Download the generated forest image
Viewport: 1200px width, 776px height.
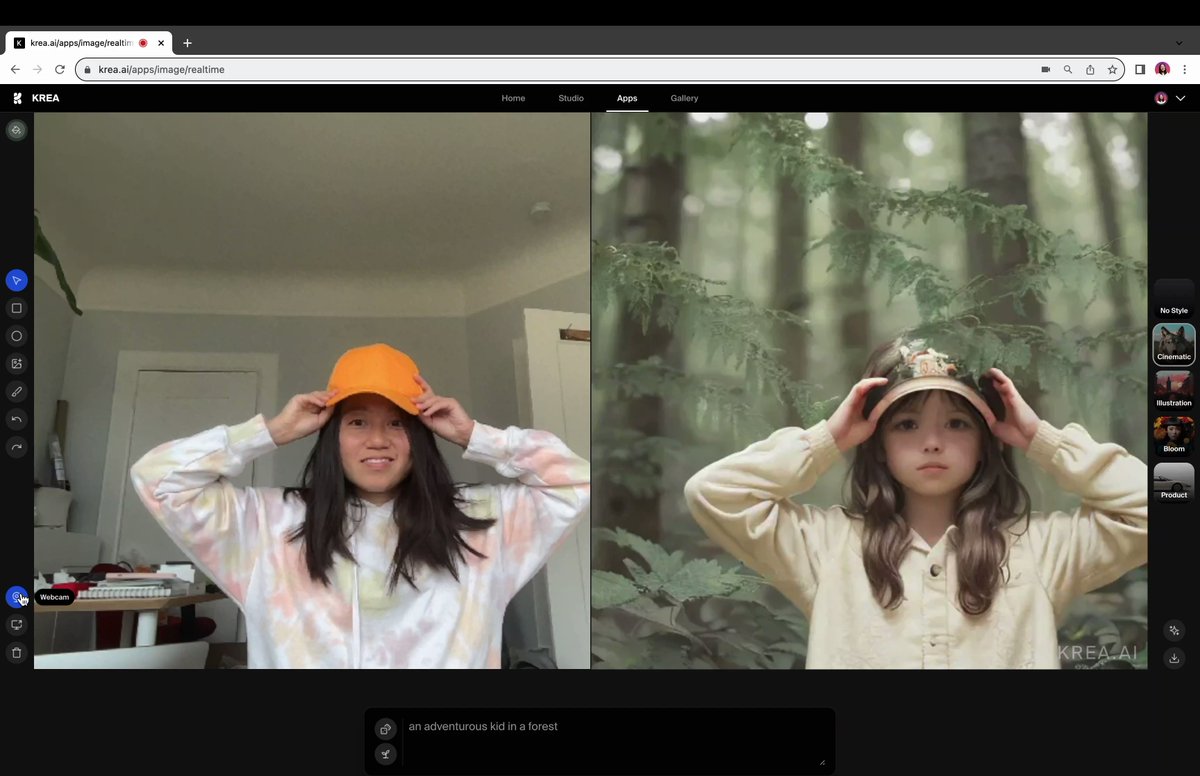pyautogui.click(x=1174, y=659)
